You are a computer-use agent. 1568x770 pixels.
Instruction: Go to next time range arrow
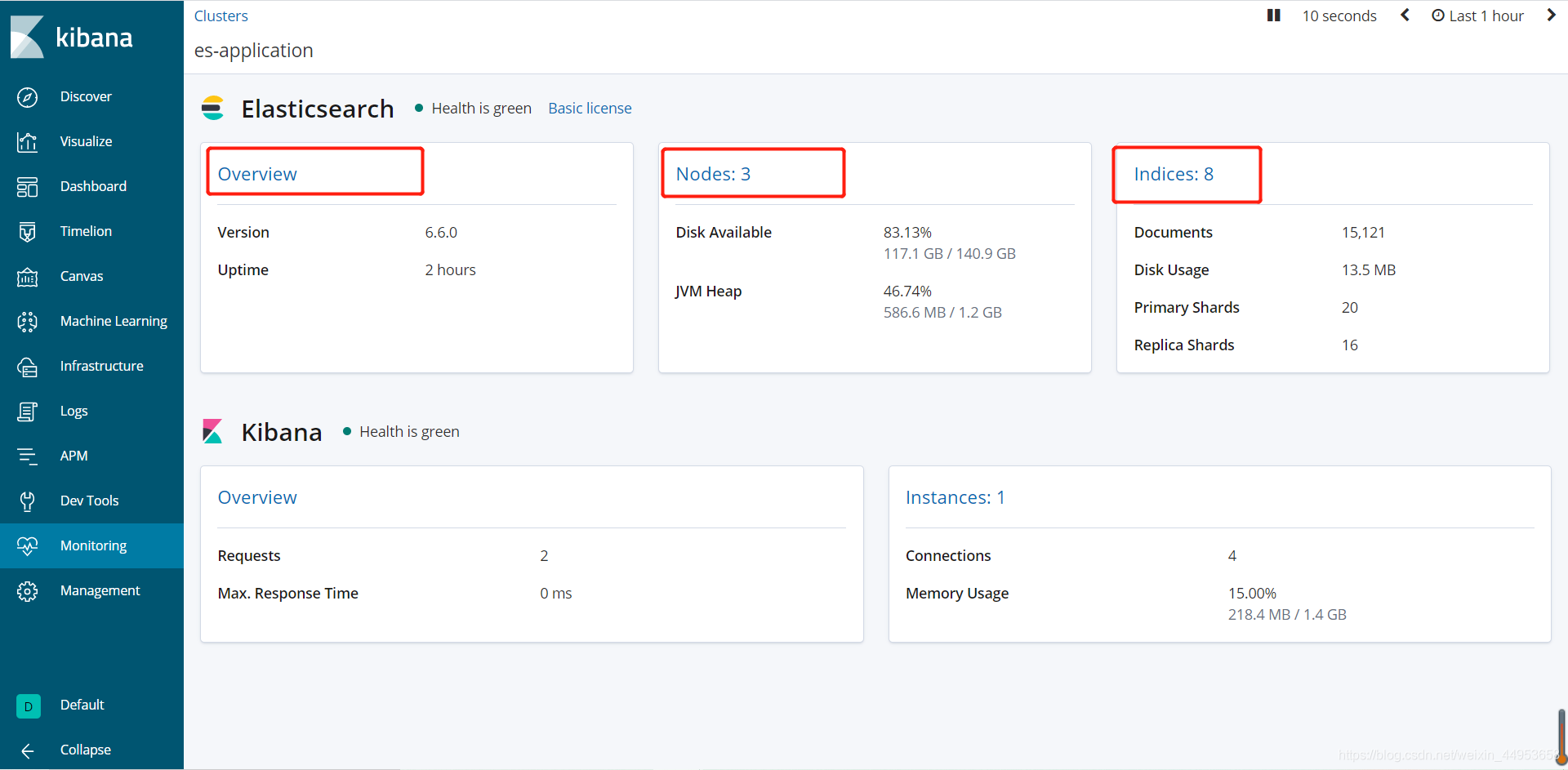1551,16
